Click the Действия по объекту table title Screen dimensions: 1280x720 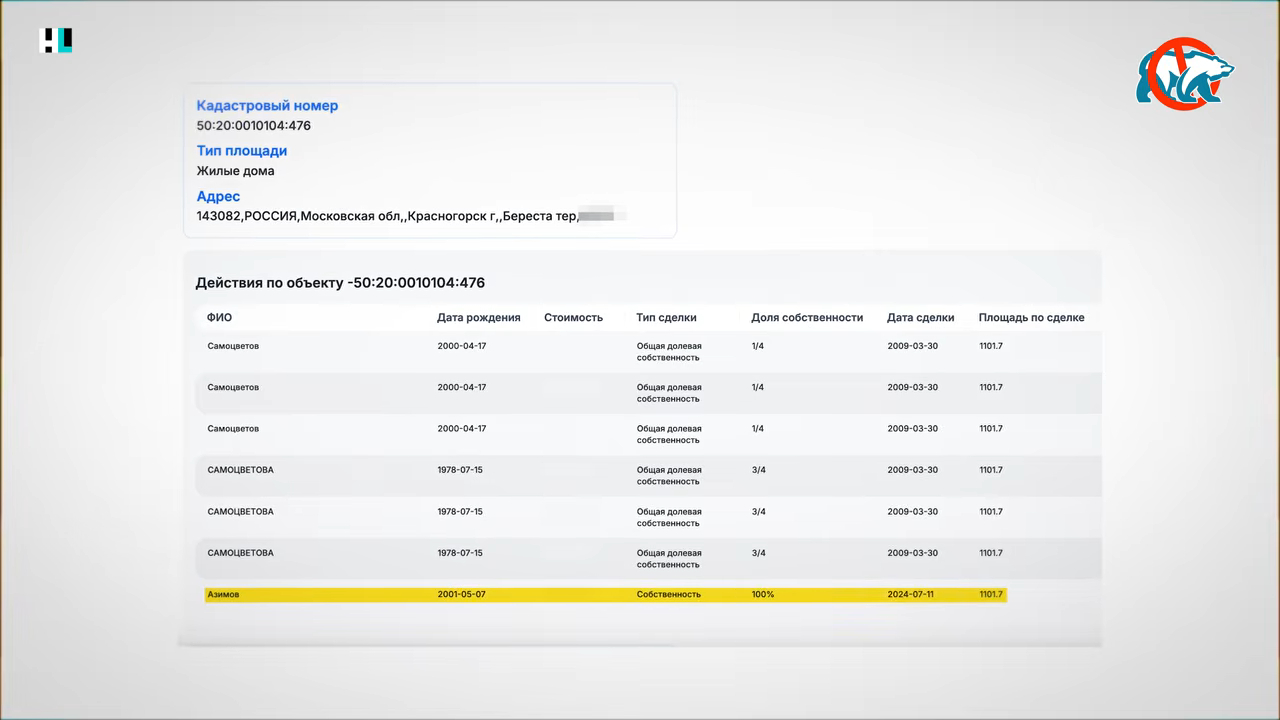340,283
